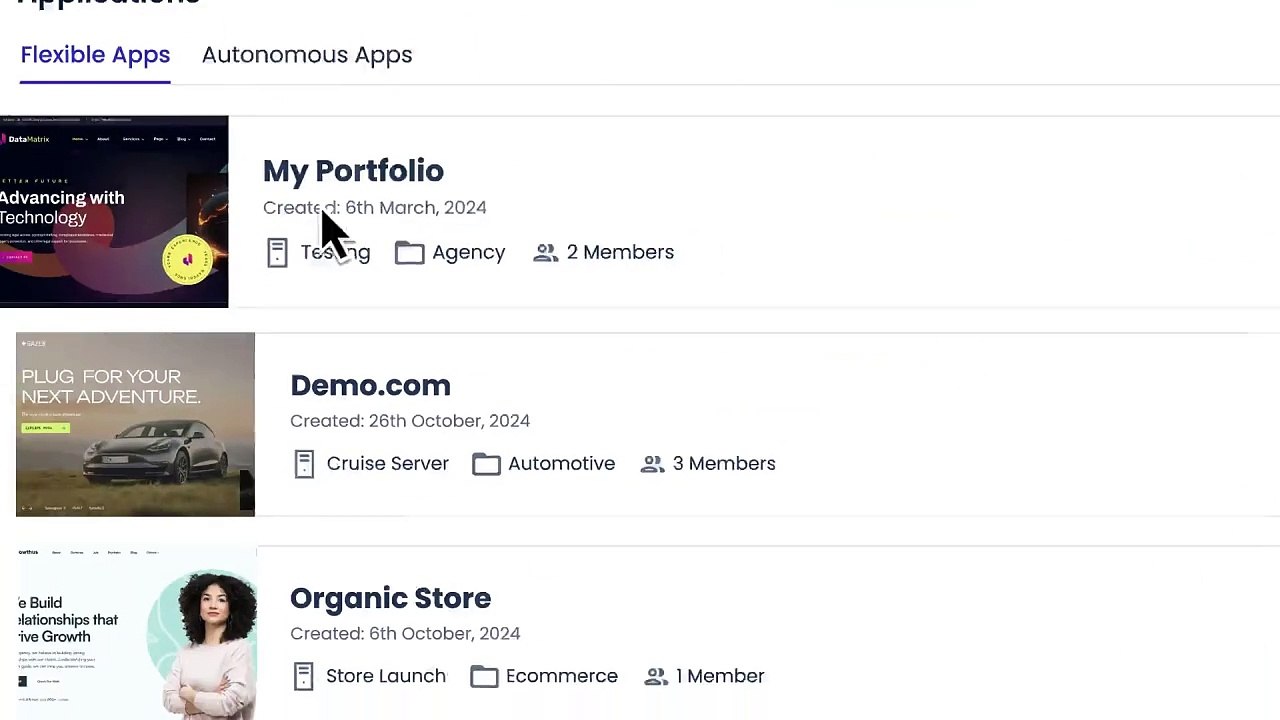Select the Cruise Server label
The height and width of the screenshot is (720, 1280).
tap(387, 464)
